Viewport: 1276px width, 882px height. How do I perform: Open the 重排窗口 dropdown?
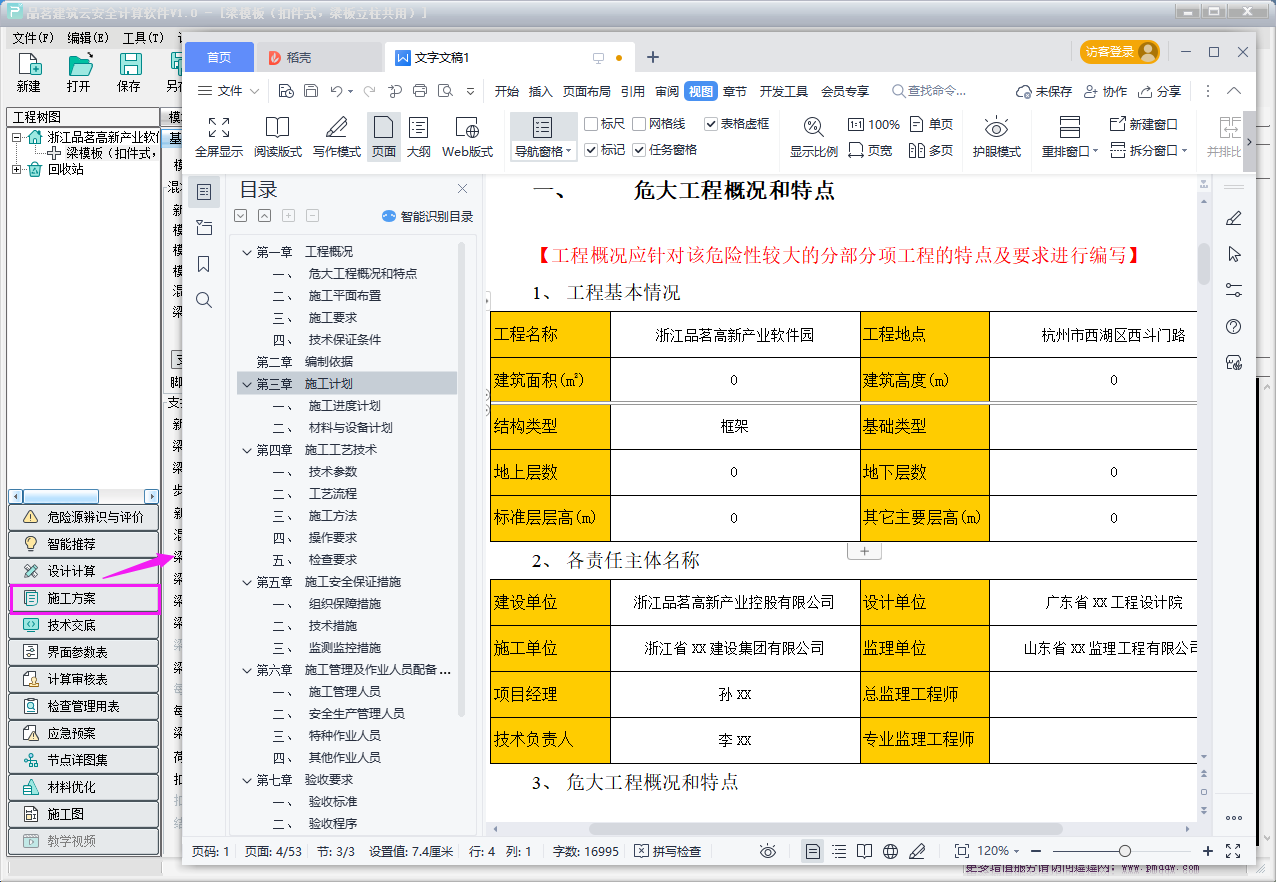[x=1069, y=151]
